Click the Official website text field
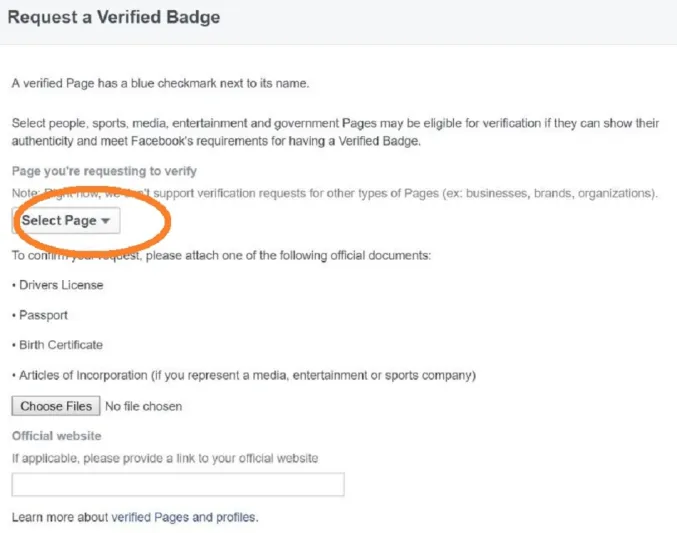The height and width of the screenshot is (533, 677). pos(178,485)
